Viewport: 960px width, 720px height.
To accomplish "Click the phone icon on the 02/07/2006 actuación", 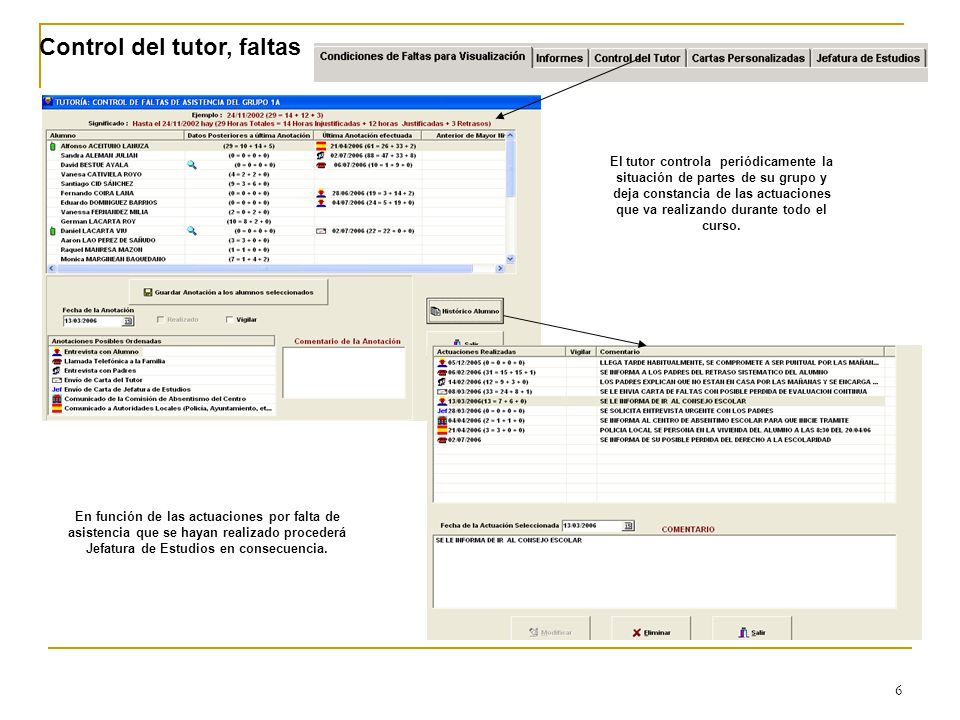I will pos(442,440).
